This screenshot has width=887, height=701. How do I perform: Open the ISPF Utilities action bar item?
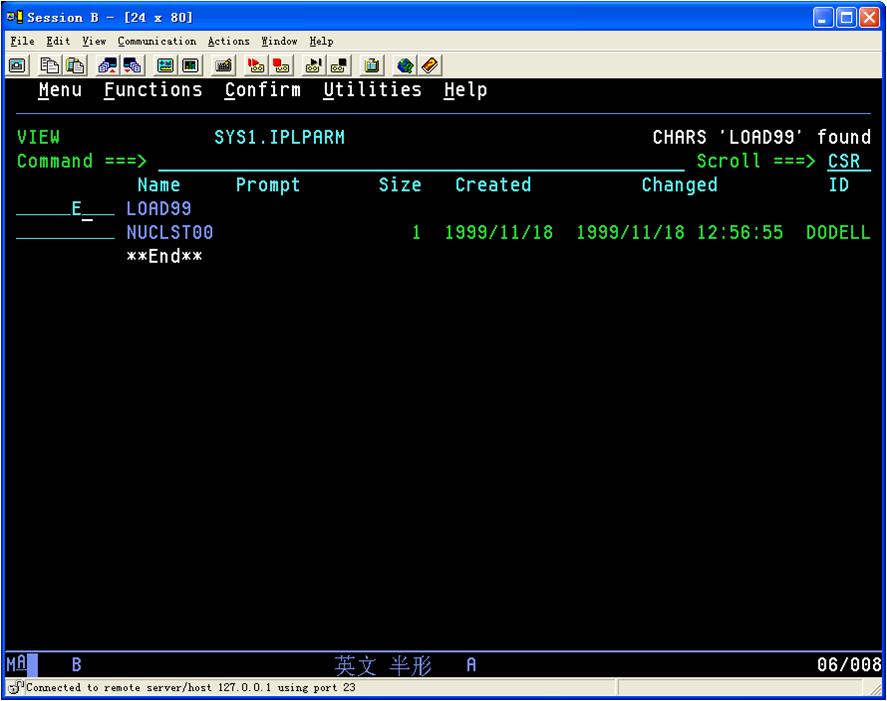(372, 90)
